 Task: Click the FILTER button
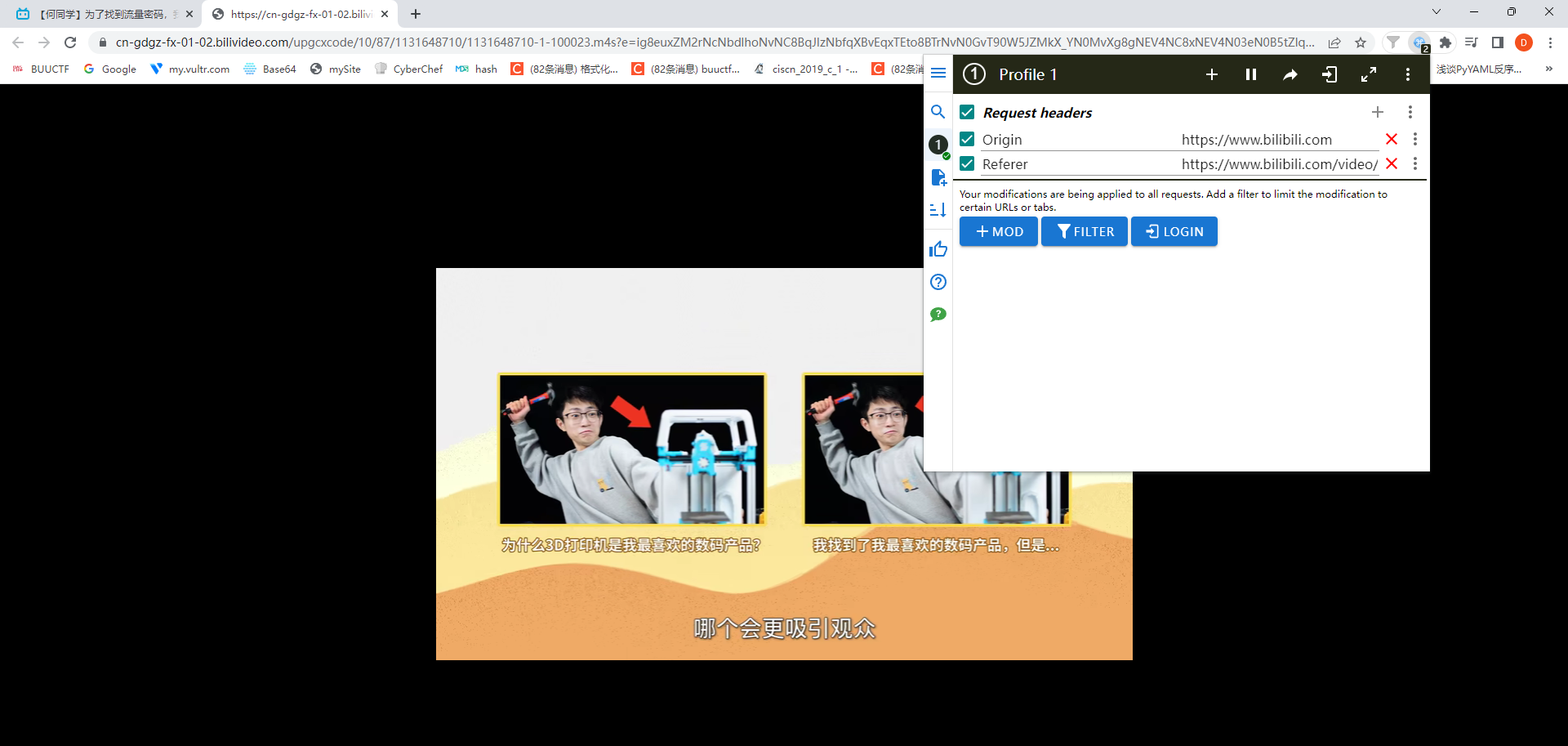click(x=1084, y=231)
